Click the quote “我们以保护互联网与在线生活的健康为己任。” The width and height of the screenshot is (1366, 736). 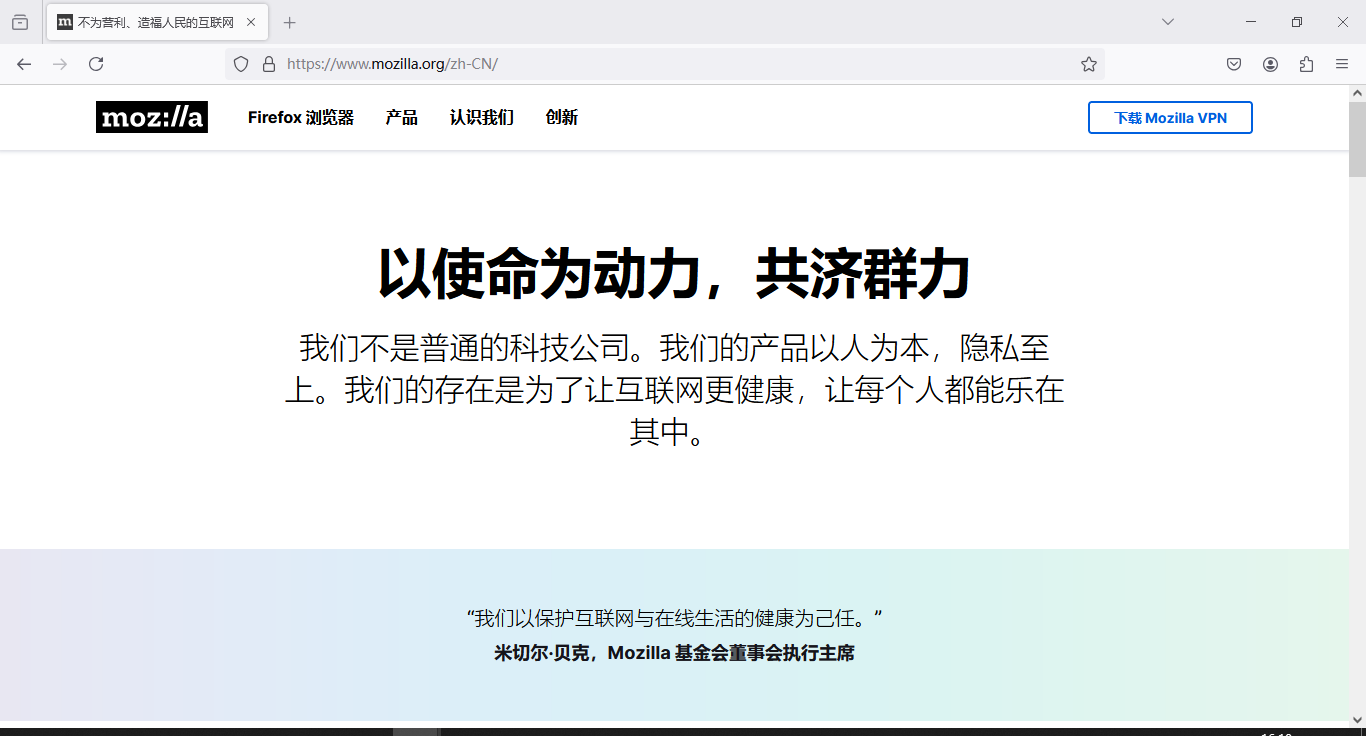(674, 618)
